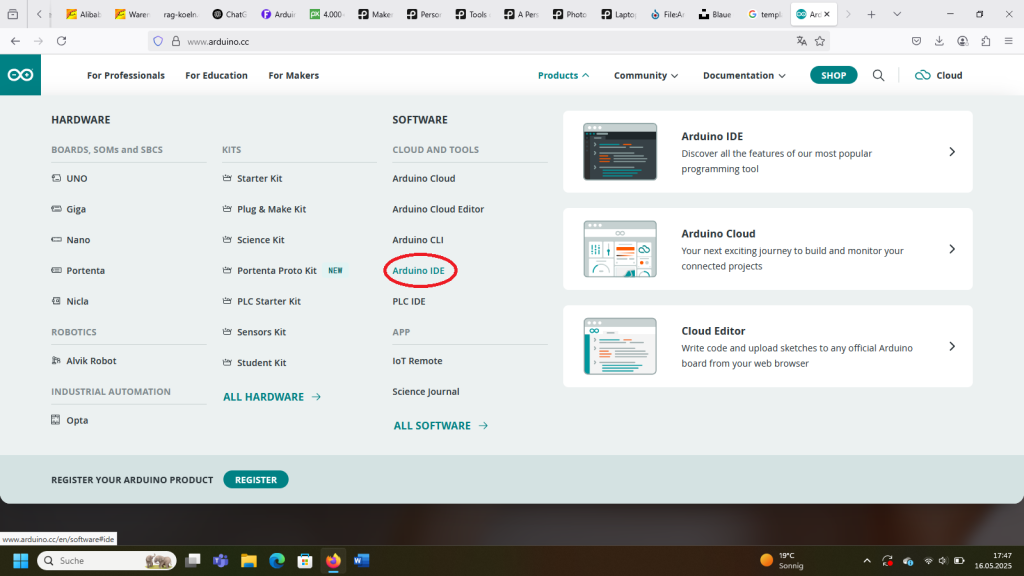Viewport: 1024px width, 576px height.
Task: Open the IoT Remote app link
Action: [x=417, y=360]
